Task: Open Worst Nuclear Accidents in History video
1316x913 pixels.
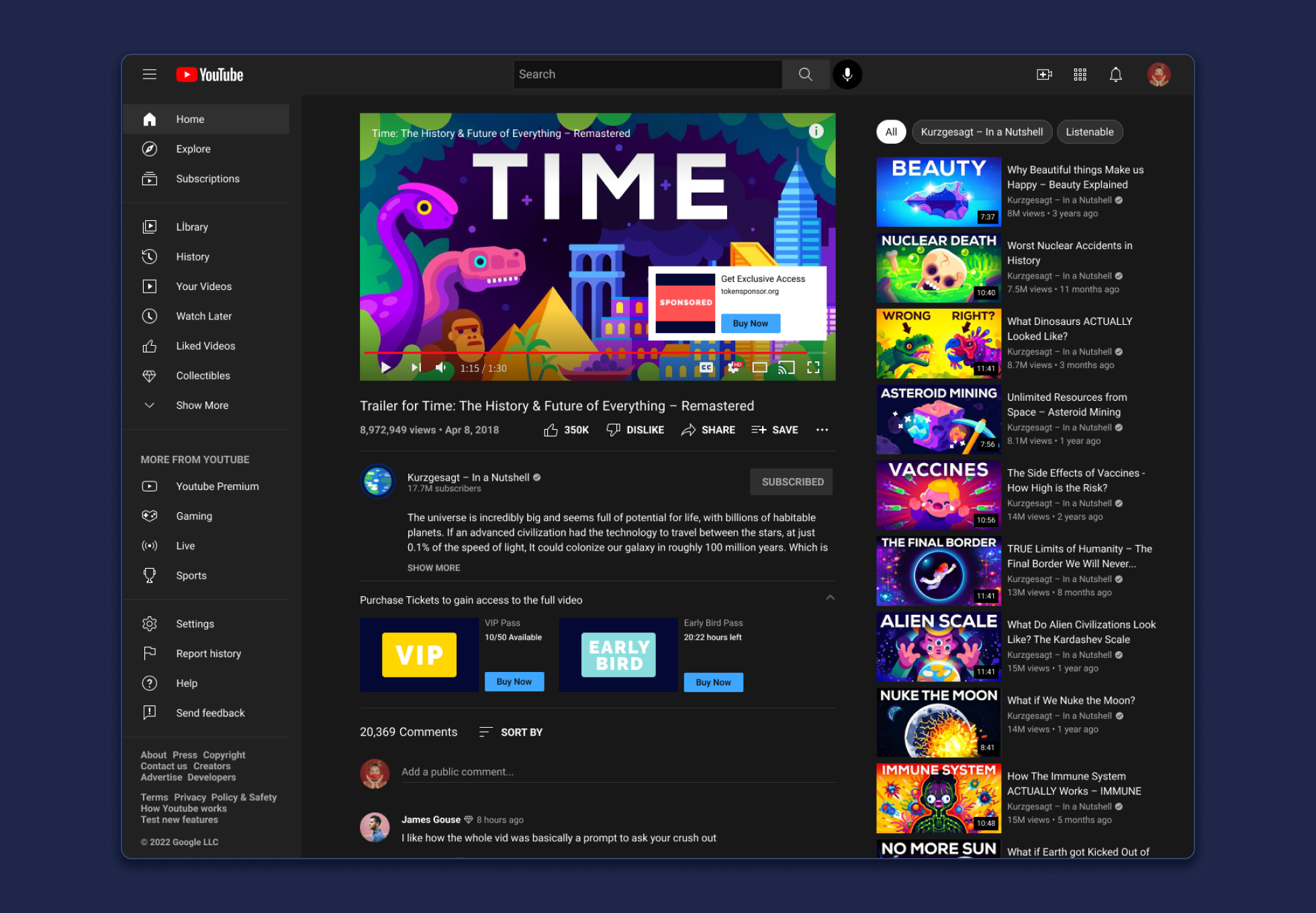Action: click(x=1069, y=253)
